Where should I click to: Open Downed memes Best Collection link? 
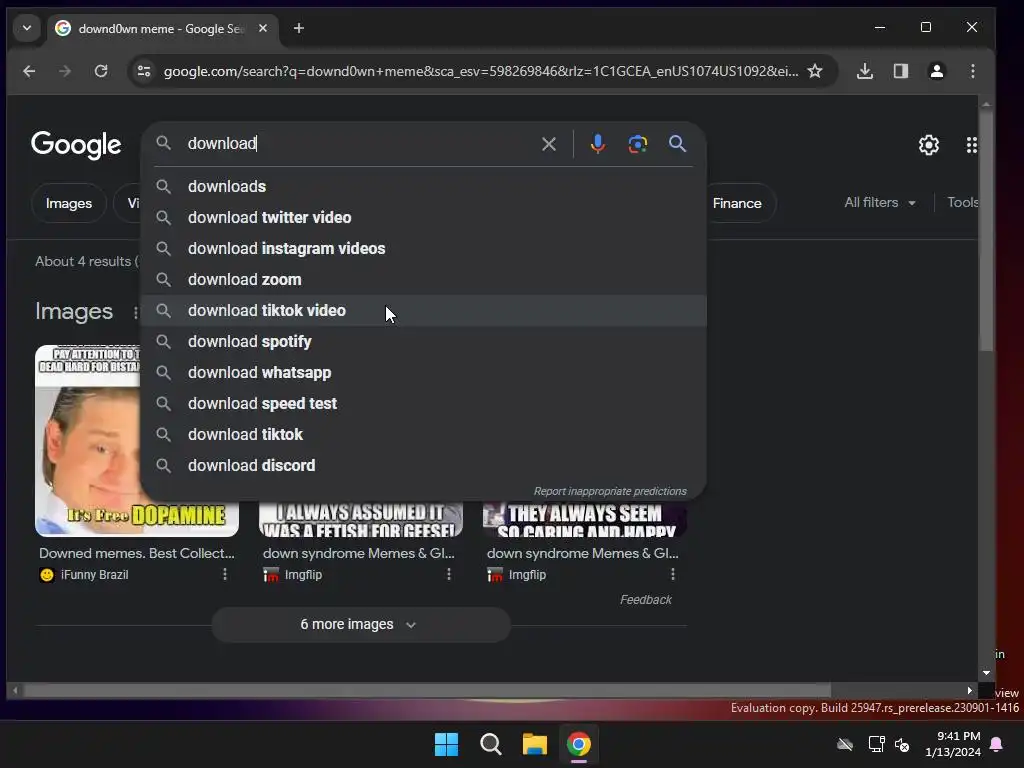(136, 553)
